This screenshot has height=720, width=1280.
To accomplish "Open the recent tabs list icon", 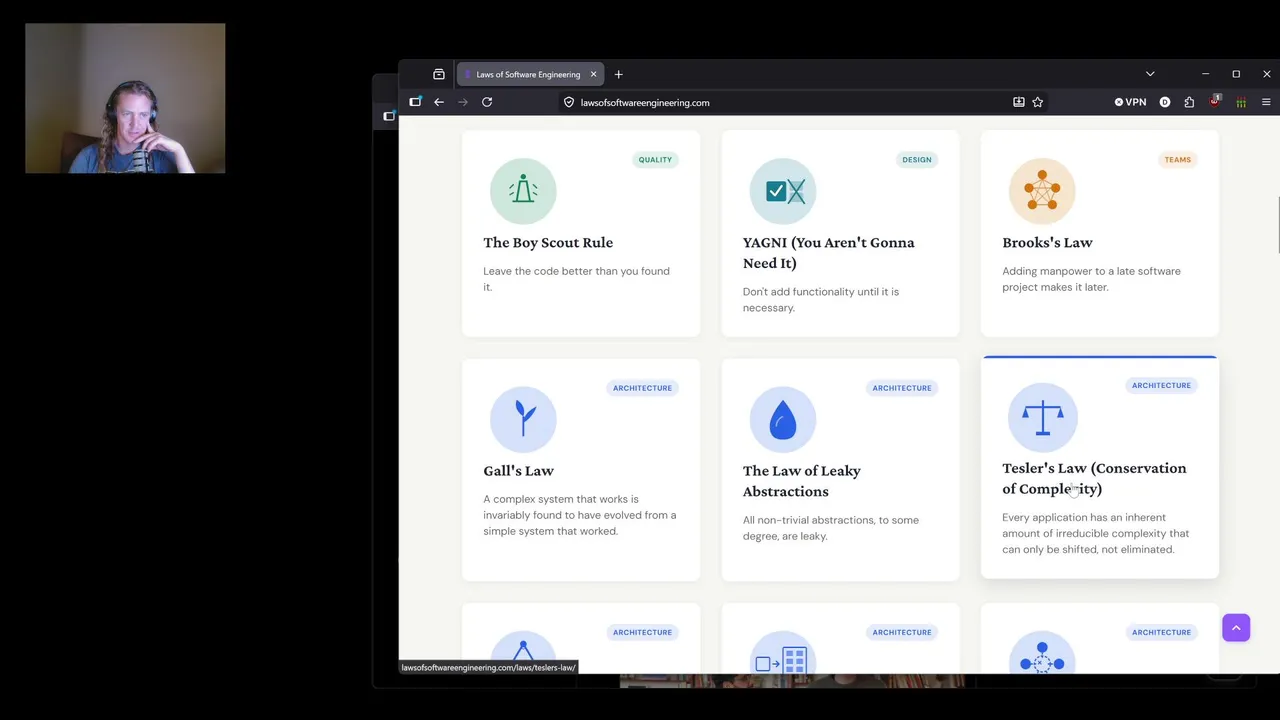I will (x=439, y=74).
